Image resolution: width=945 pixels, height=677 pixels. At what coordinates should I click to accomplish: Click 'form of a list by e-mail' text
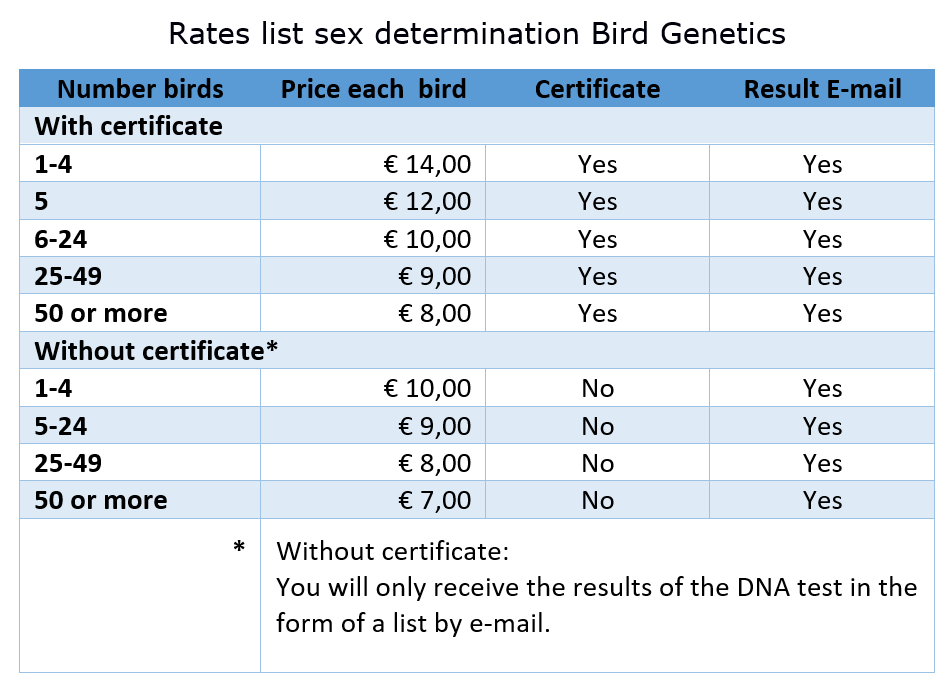[413, 623]
